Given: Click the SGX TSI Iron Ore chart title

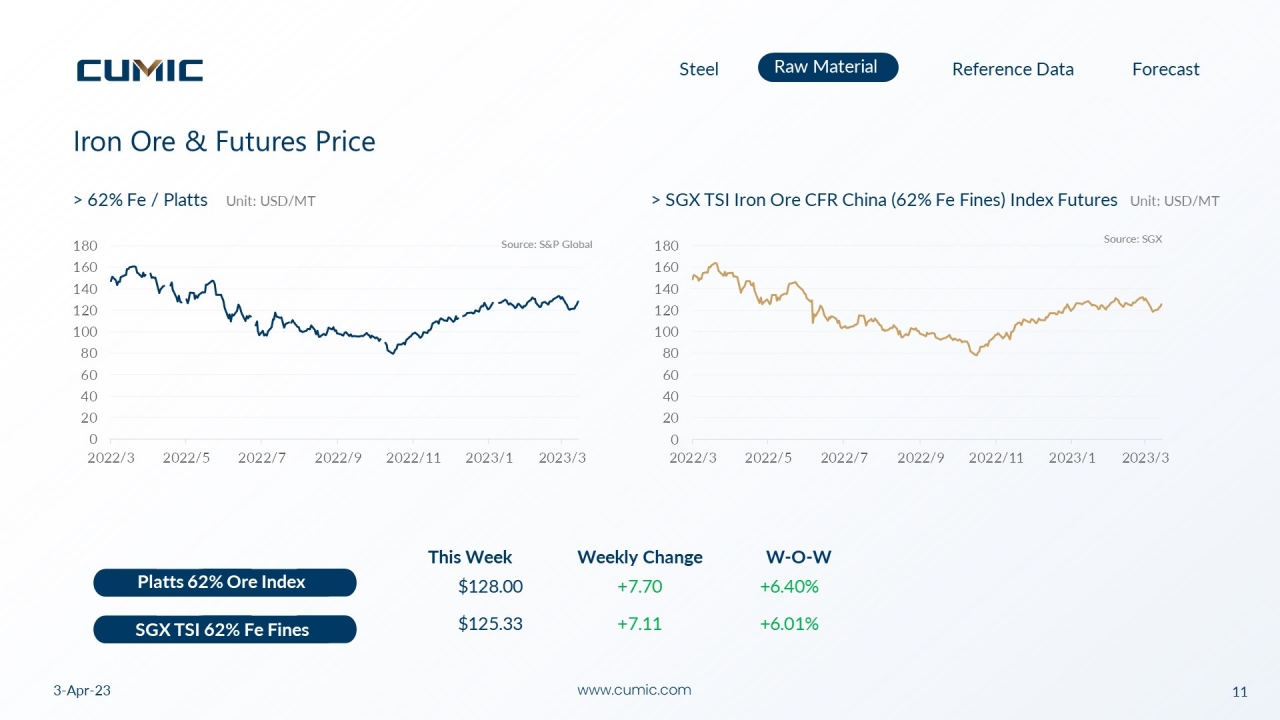Looking at the screenshot, I should click(885, 200).
